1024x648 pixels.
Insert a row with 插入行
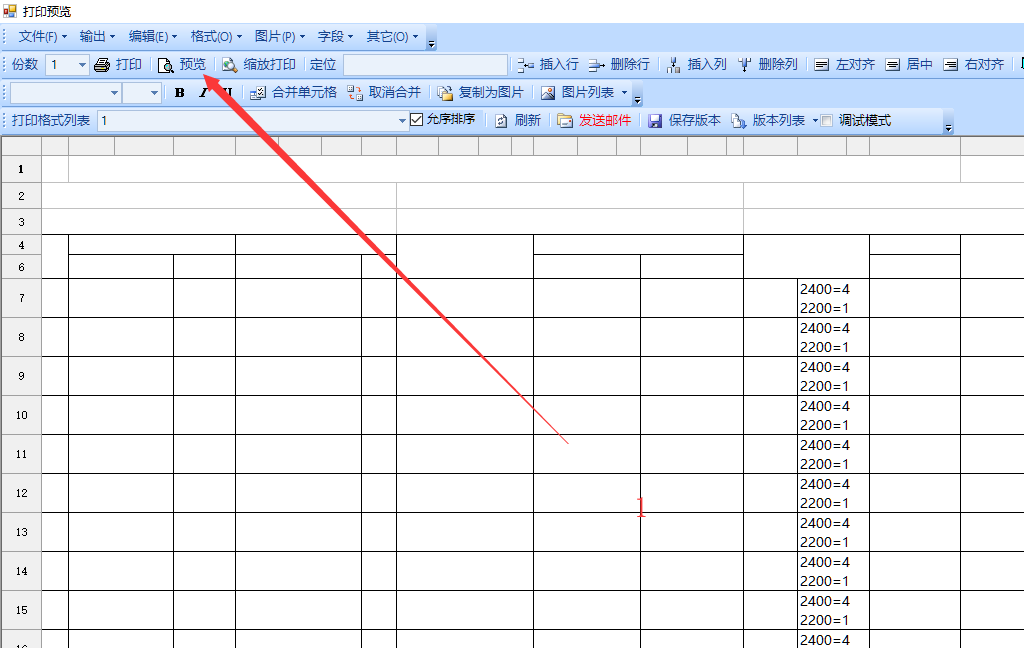tap(547, 65)
